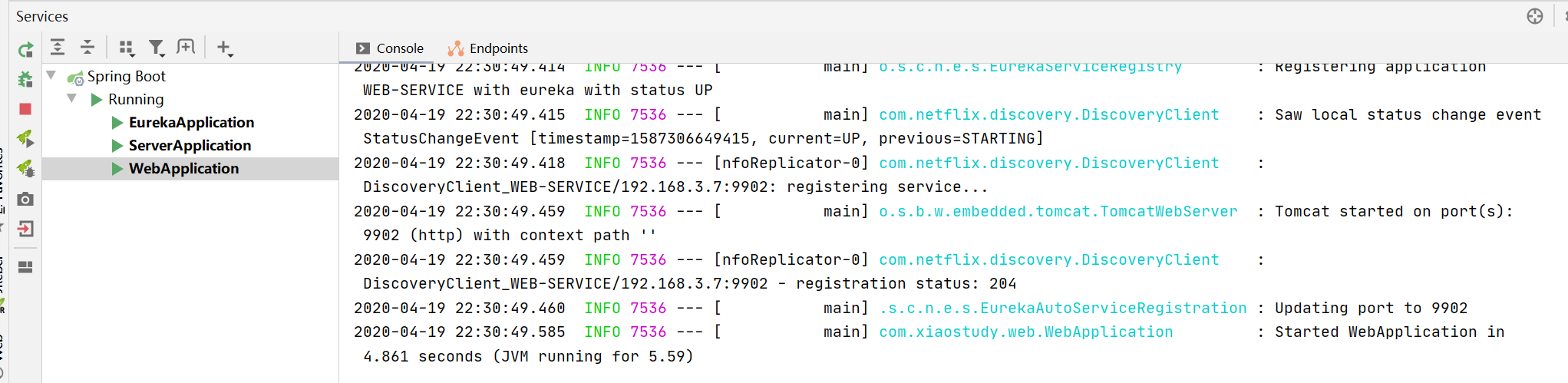Click the 'Saw local status change event' text
This screenshot has height=383, width=1568.
[x=1408, y=114]
